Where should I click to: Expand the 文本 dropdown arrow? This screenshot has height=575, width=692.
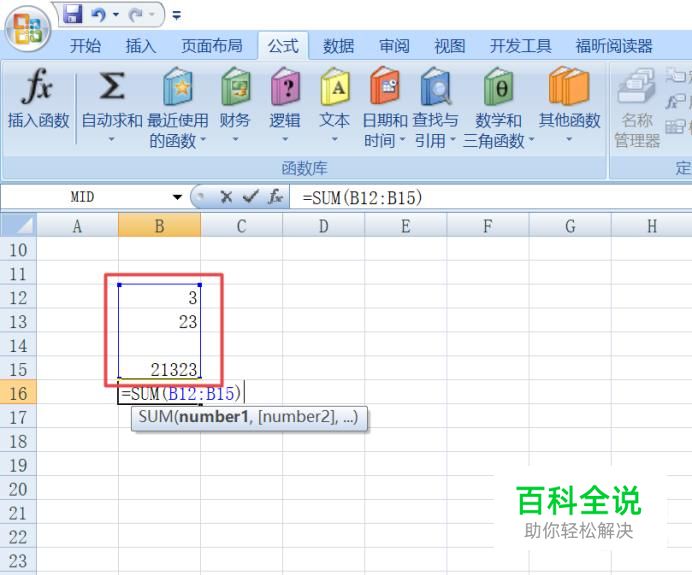335,140
